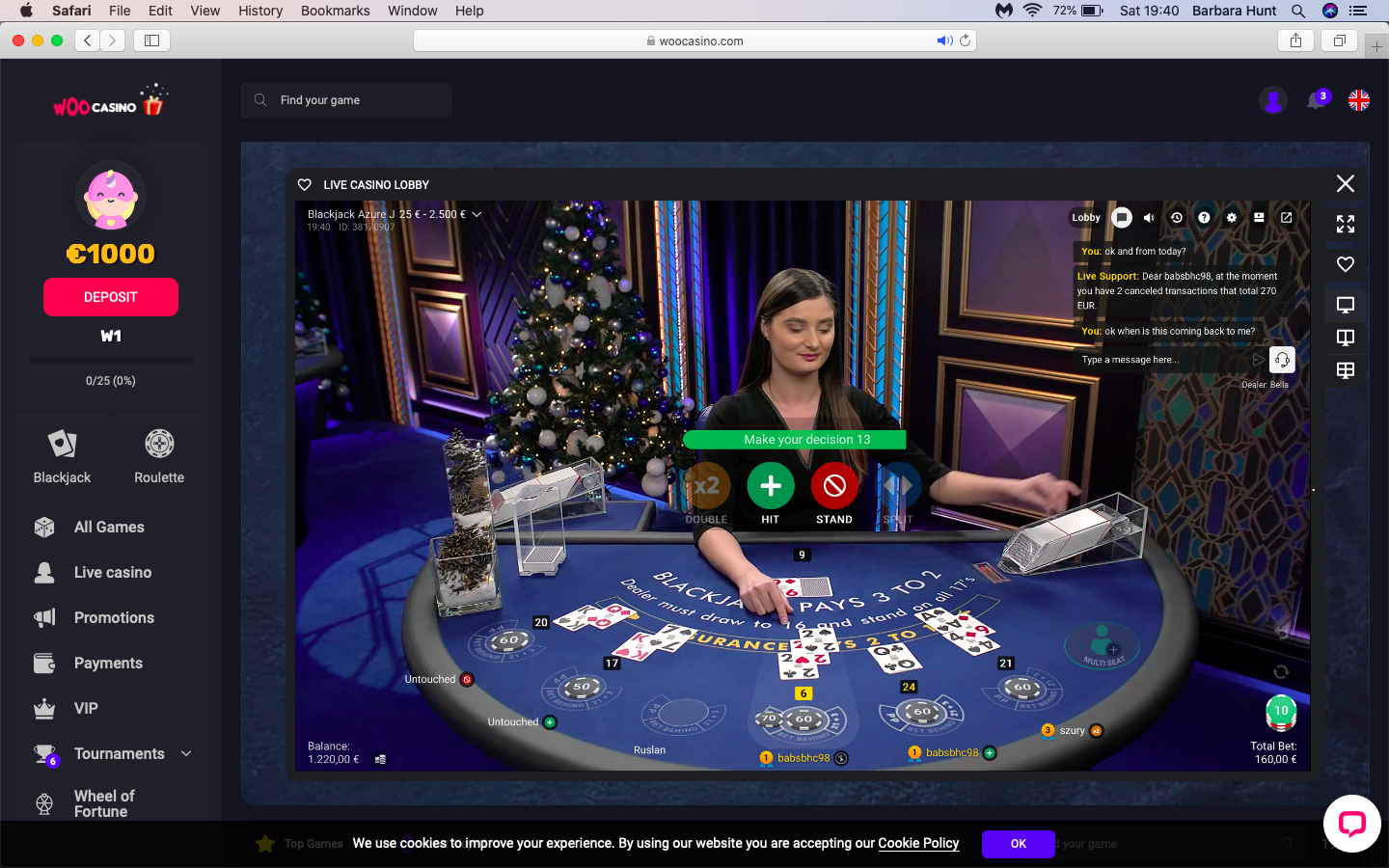Click the green Untouched plus icon

click(x=550, y=722)
